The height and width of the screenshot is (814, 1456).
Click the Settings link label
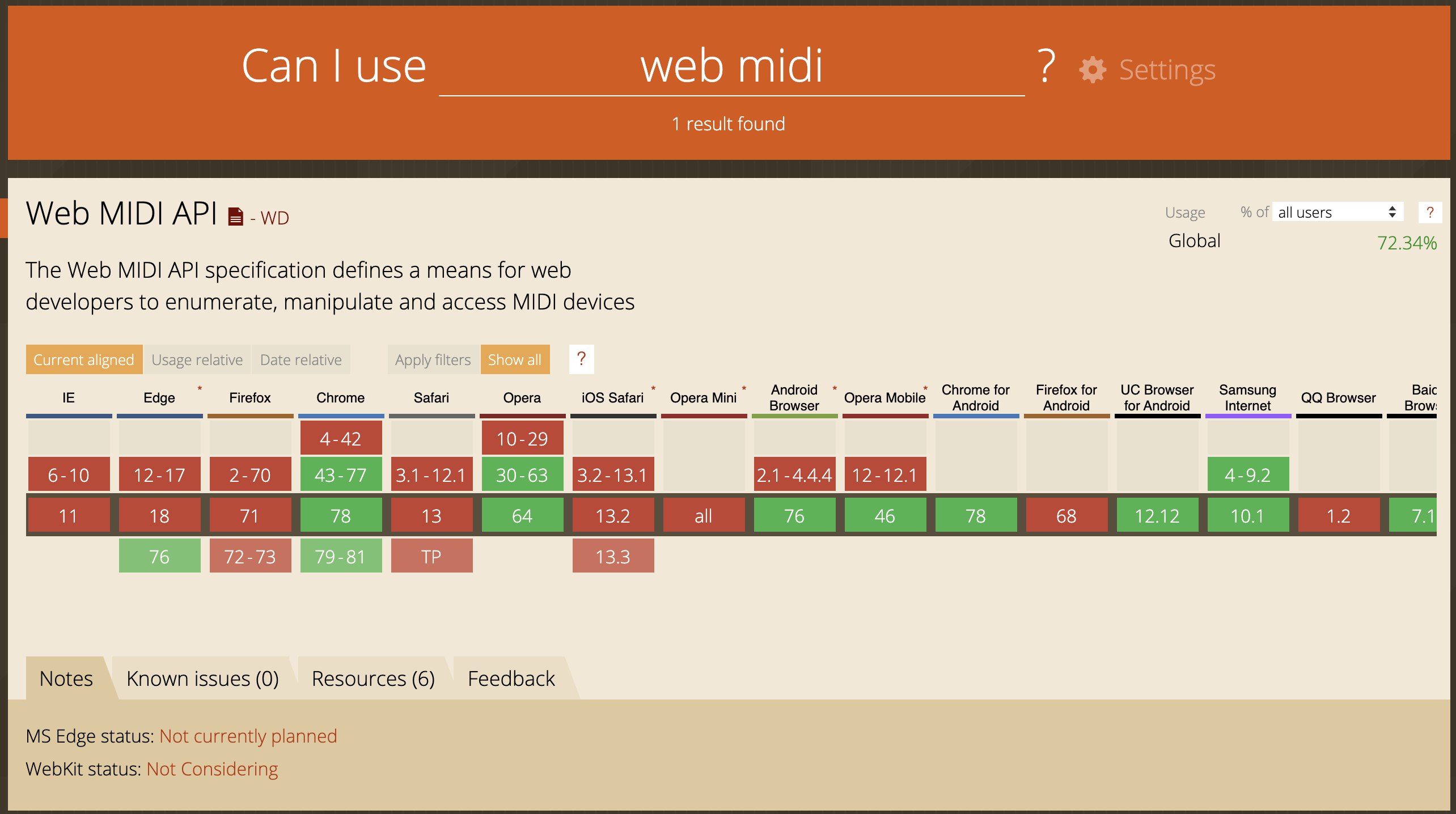coord(1167,70)
